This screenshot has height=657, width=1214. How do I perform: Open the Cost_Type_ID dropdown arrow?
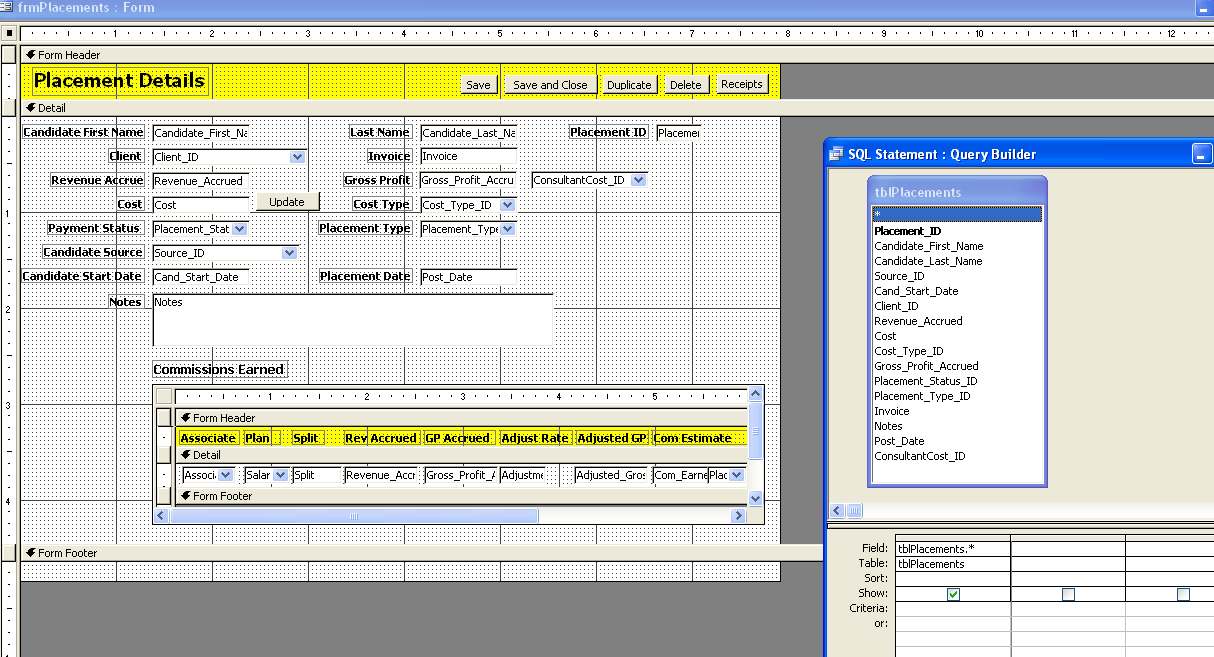click(508, 204)
